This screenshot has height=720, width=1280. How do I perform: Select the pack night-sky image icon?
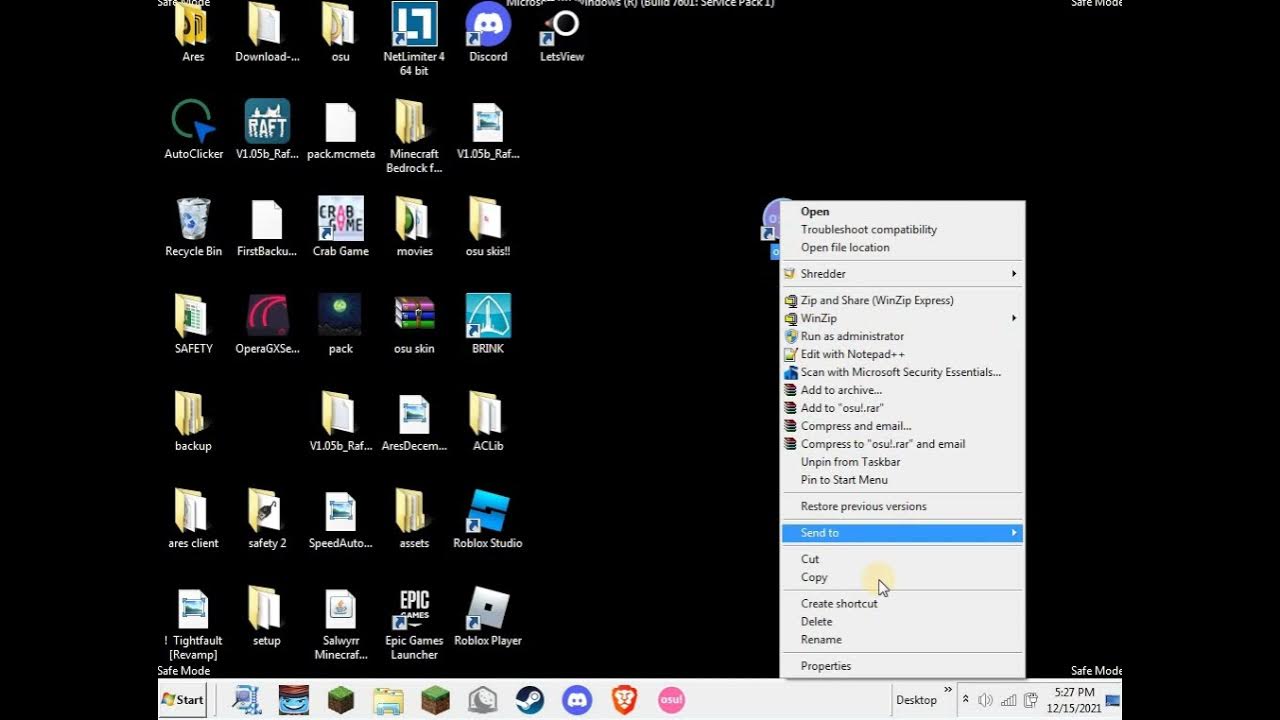point(340,324)
